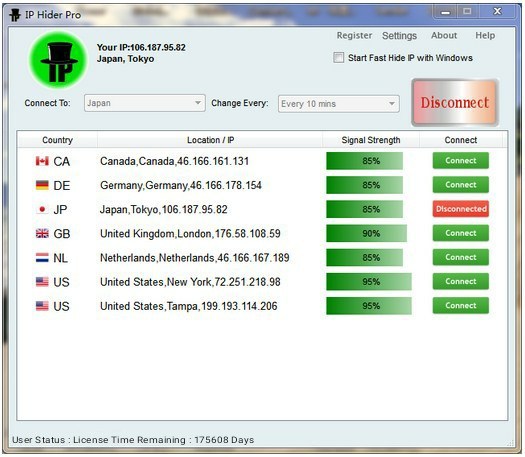Select the United Kingdom flag icon
This screenshot has height=457, width=525.
pyautogui.click(x=42, y=233)
